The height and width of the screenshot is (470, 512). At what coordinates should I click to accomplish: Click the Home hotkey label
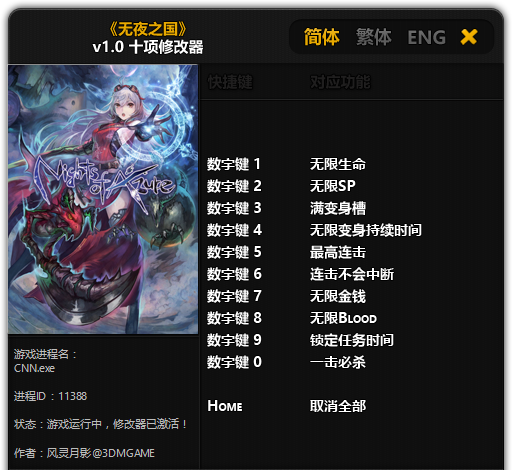[x=225, y=406]
